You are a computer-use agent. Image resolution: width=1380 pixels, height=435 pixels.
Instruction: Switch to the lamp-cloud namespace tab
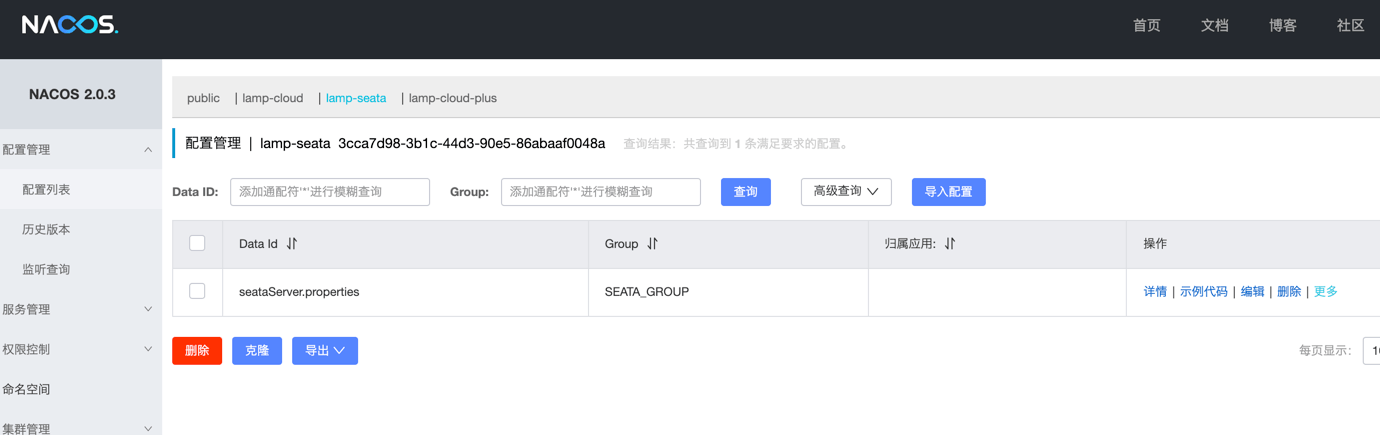[273, 98]
